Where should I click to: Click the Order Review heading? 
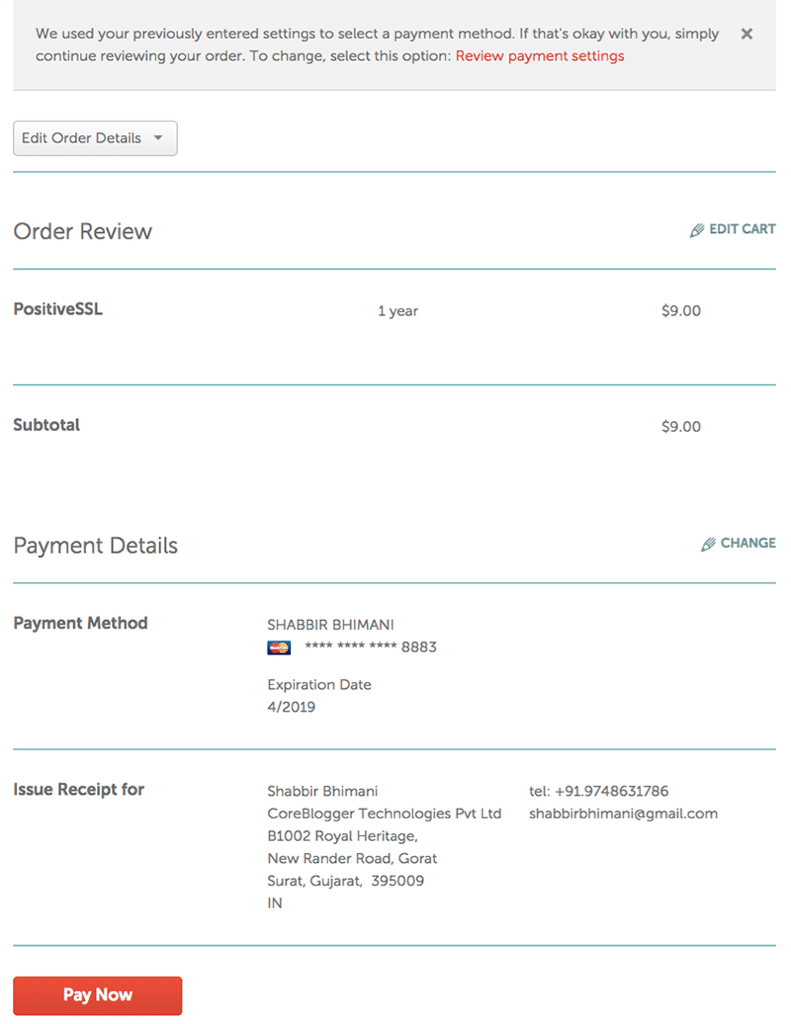[83, 231]
